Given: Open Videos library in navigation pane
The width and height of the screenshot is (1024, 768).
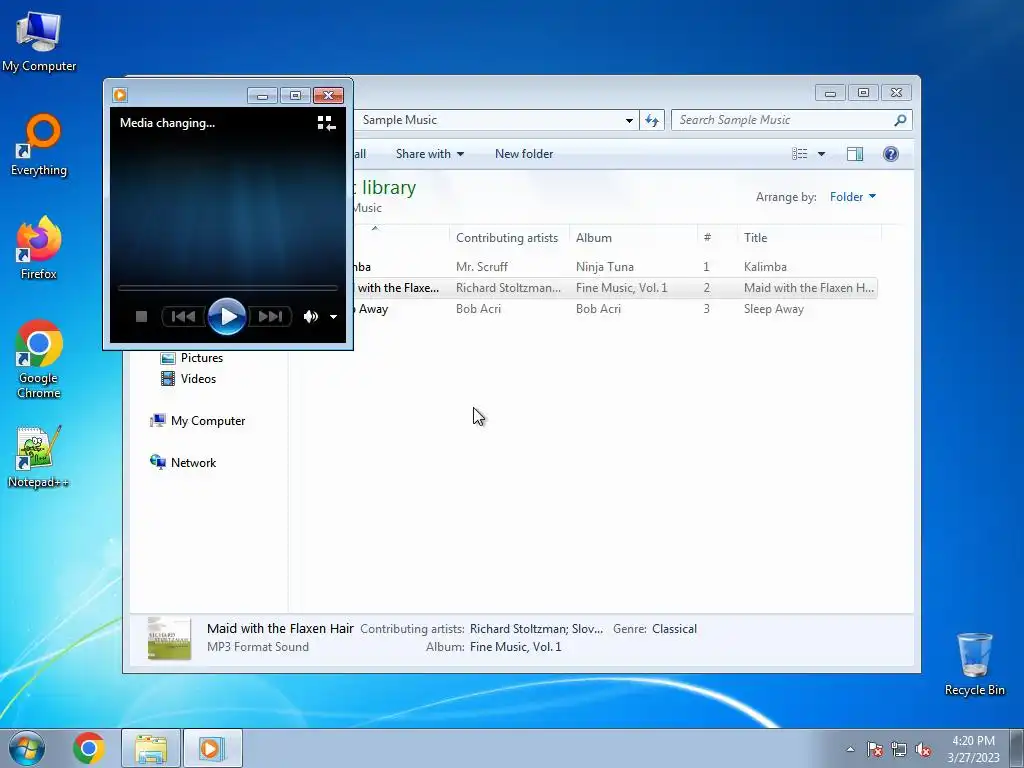Looking at the screenshot, I should pos(188,379).
